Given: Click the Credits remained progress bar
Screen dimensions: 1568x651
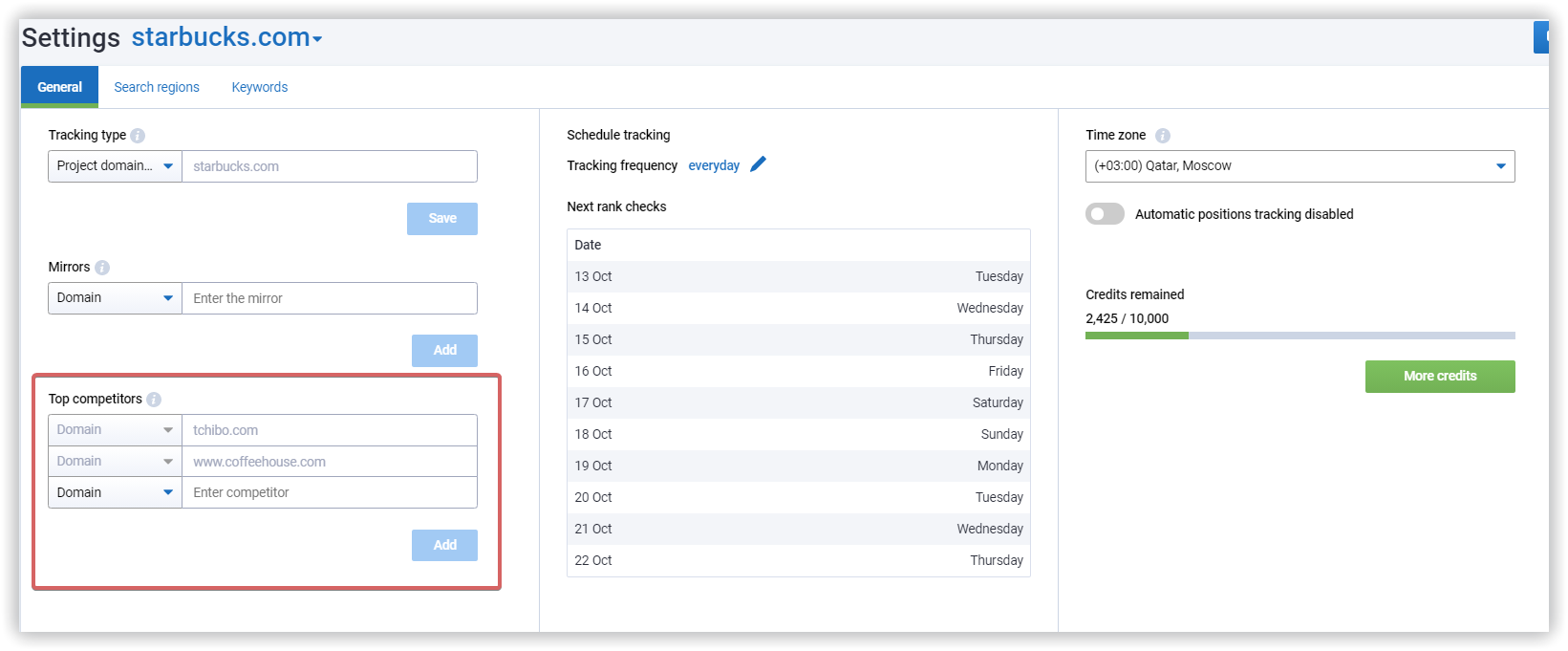Looking at the screenshot, I should point(1300,336).
